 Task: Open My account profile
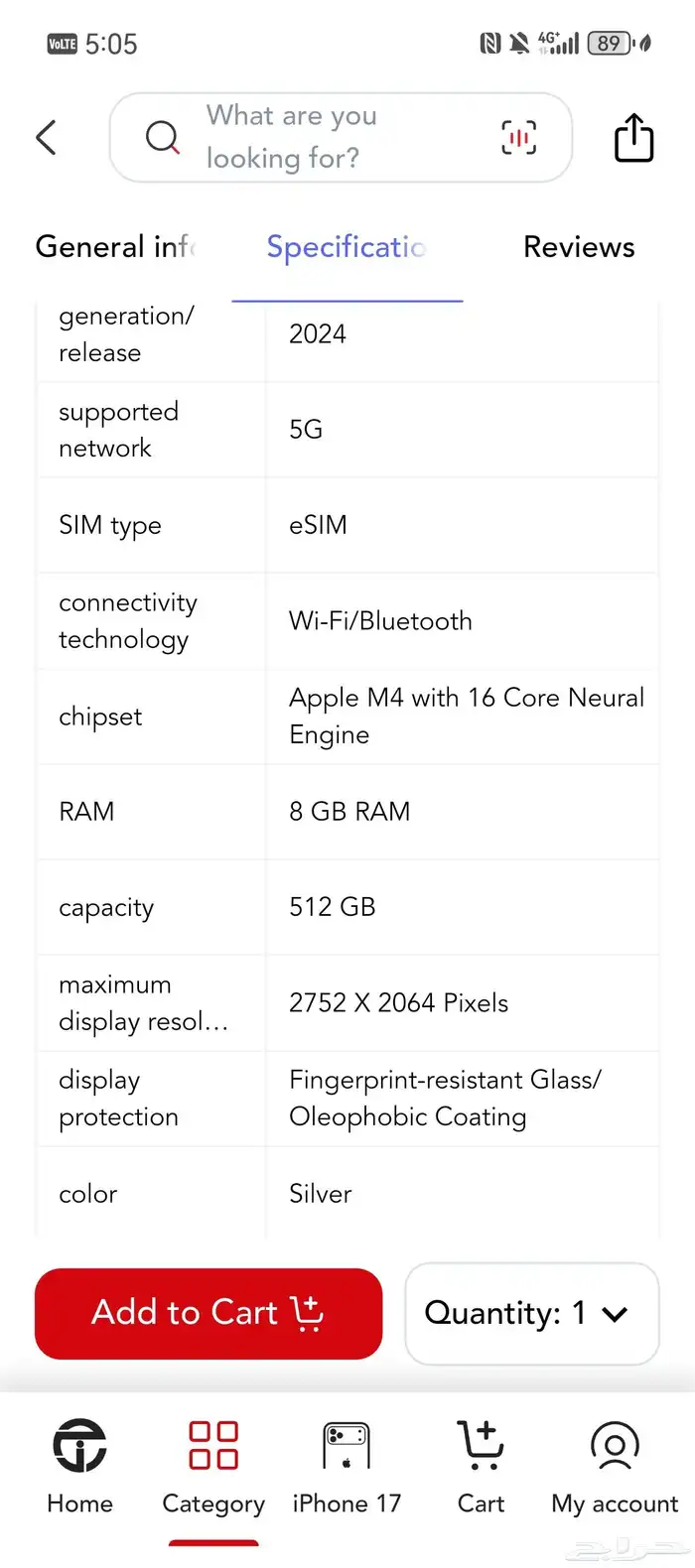click(x=615, y=1465)
